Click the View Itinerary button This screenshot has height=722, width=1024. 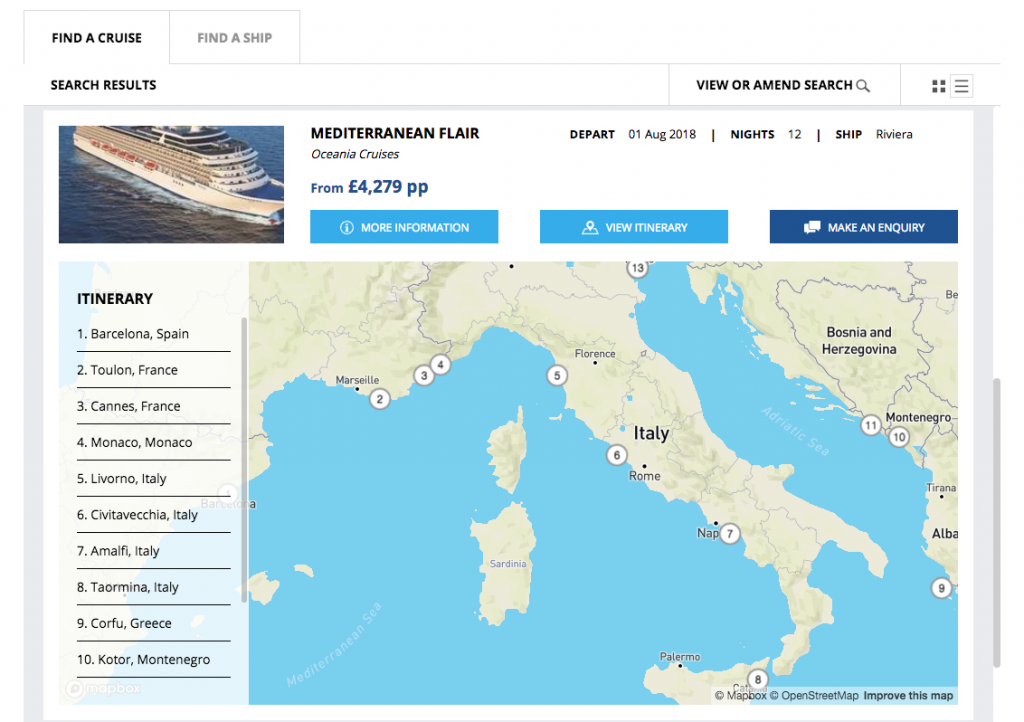click(x=634, y=227)
